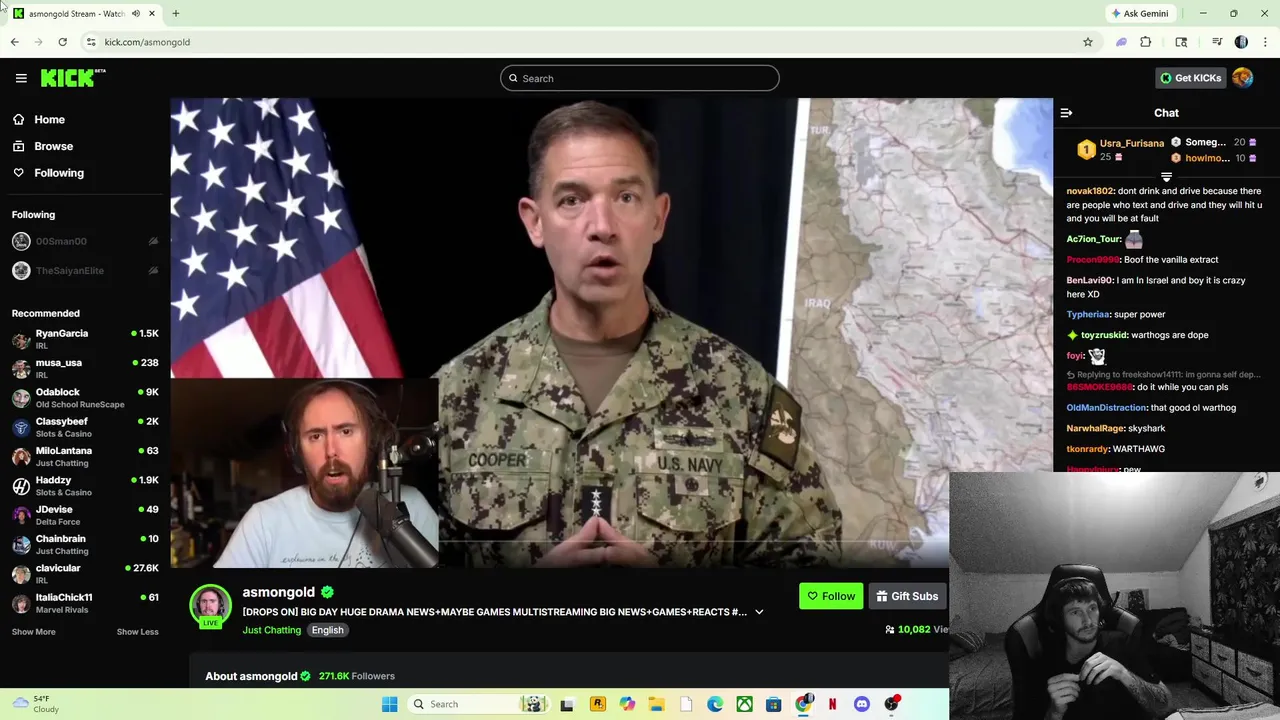
Task: Click username OldManDistraction in chat
Action: 1106,408
